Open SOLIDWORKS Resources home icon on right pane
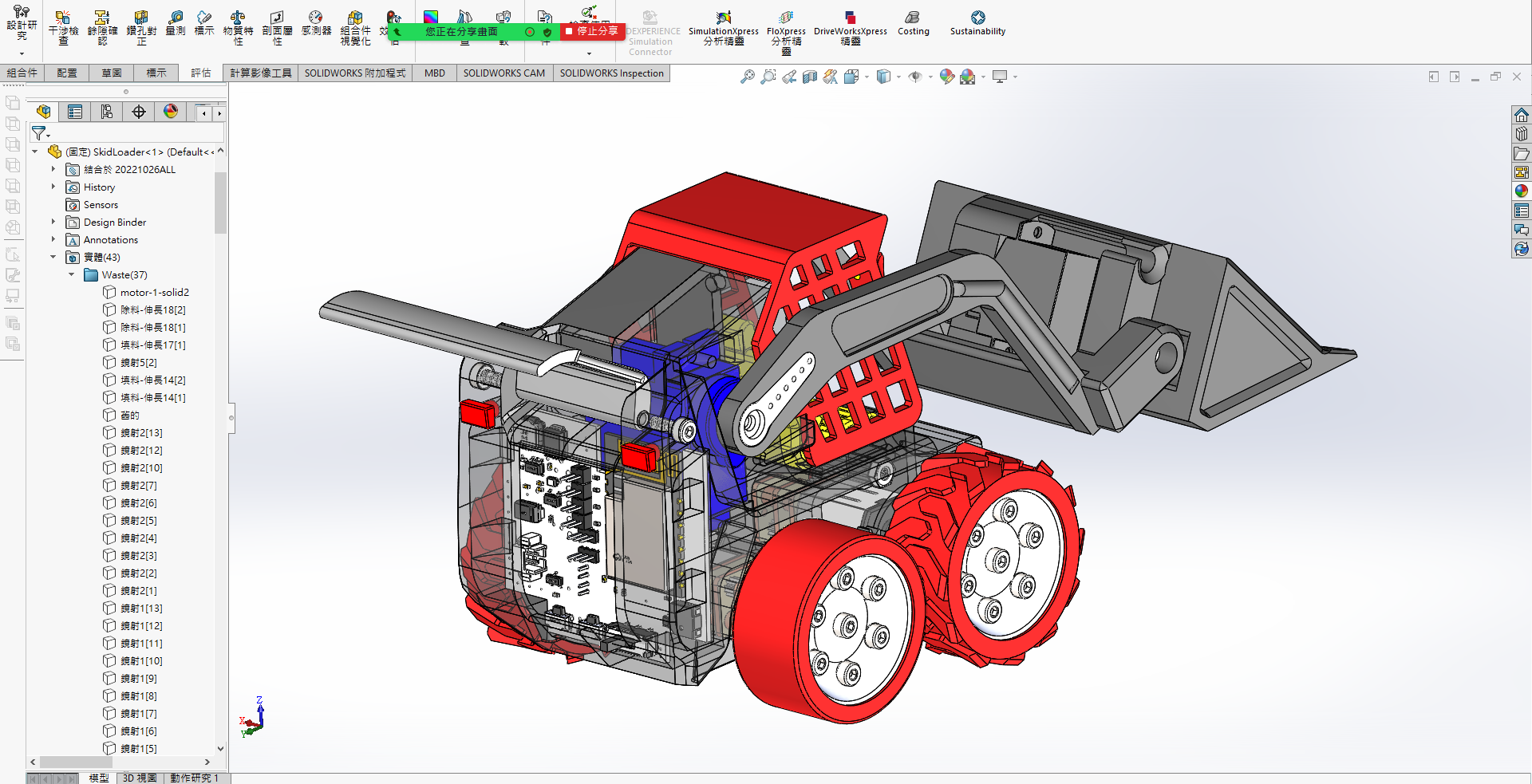Image resolution: width=1532 pixels, height=784 pixels. pyautogui.click(x=1522, y=114)
